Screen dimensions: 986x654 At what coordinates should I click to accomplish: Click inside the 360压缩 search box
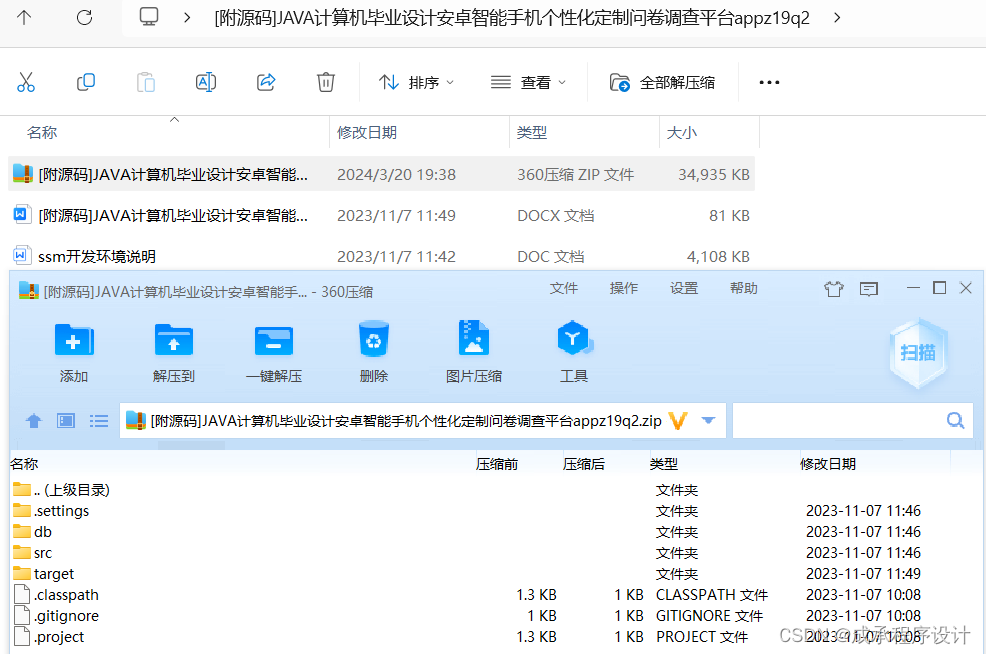point(850,420)
